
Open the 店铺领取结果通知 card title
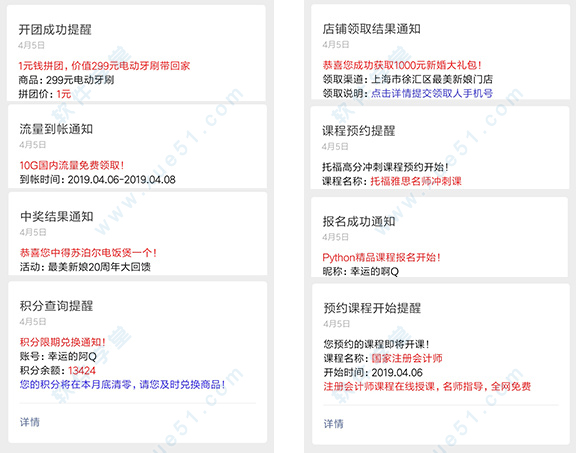371,29
